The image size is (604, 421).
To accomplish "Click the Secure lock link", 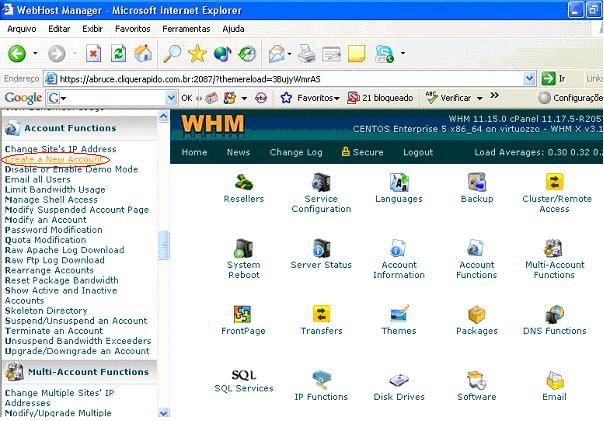I will tap(362, 152).
